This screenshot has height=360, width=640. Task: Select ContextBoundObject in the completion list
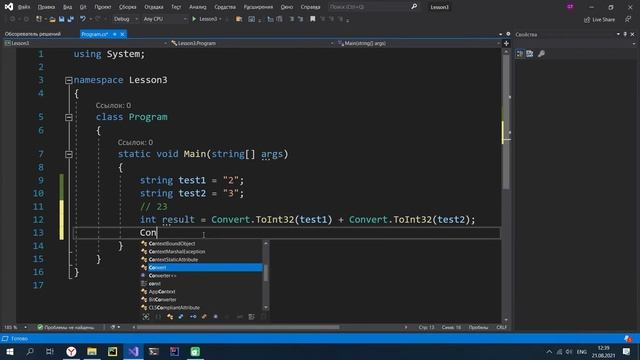(201, 244)
